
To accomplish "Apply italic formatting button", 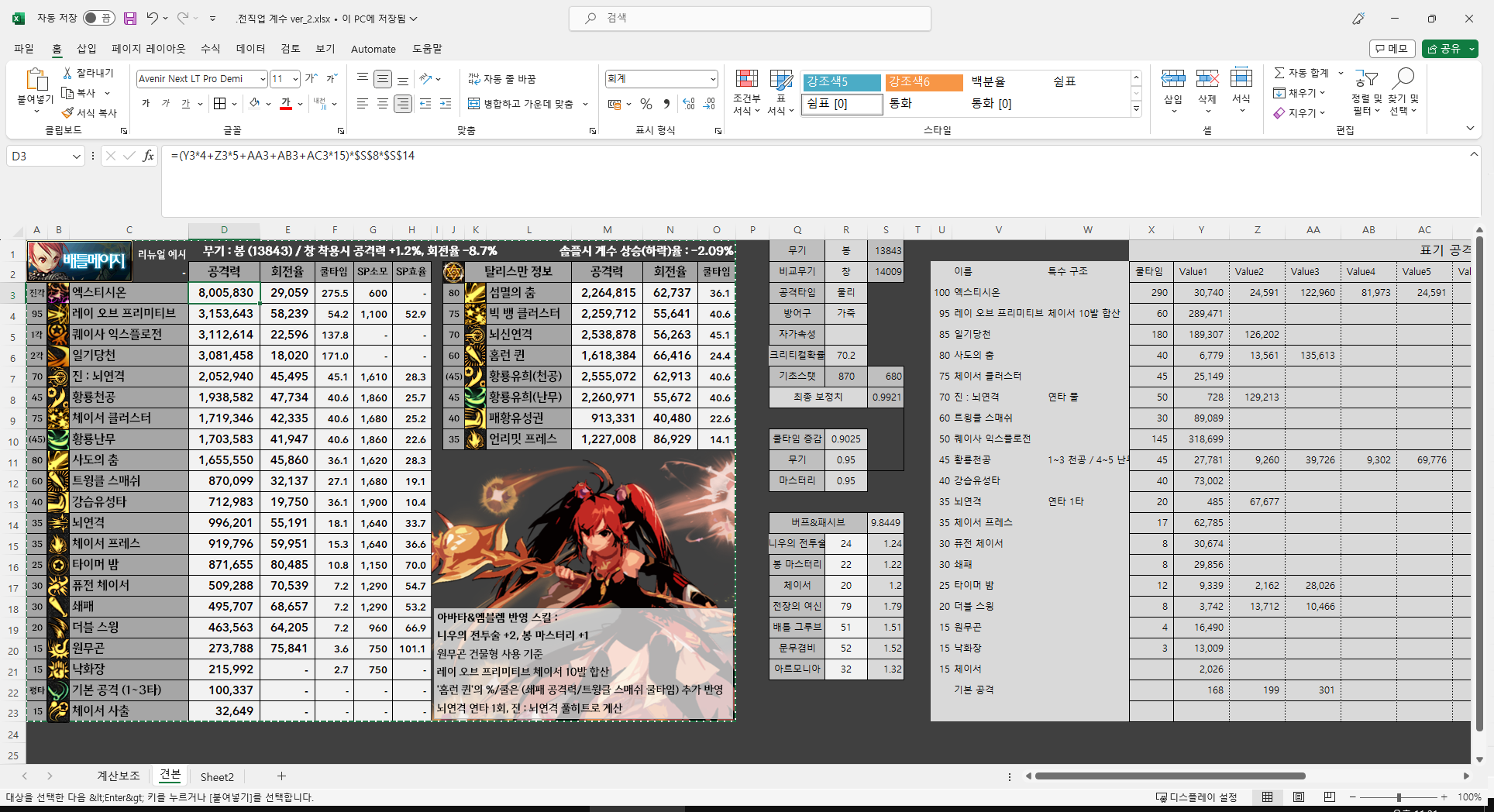I will [x=165, y=103].
